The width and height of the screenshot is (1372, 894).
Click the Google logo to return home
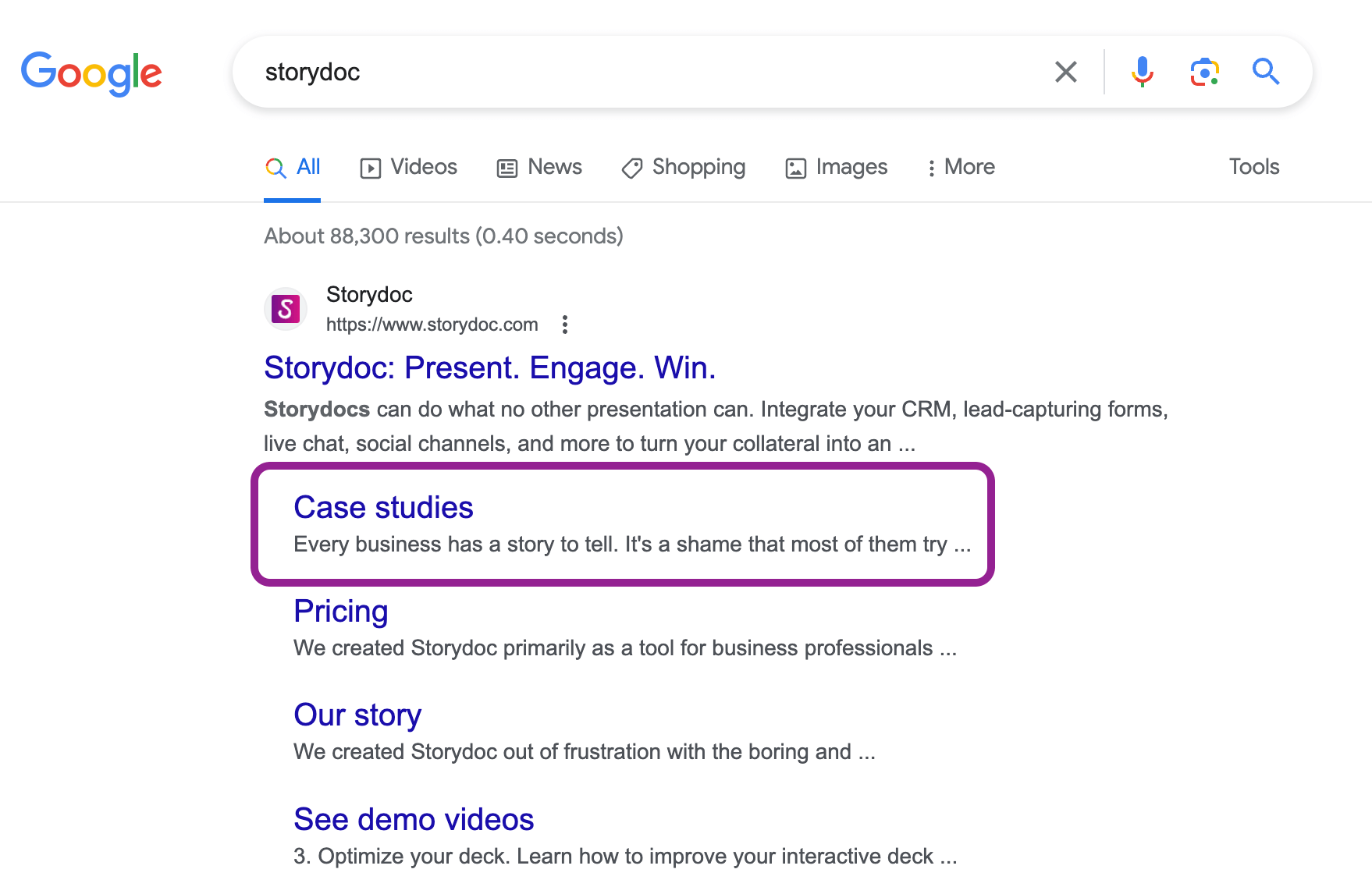91,73
